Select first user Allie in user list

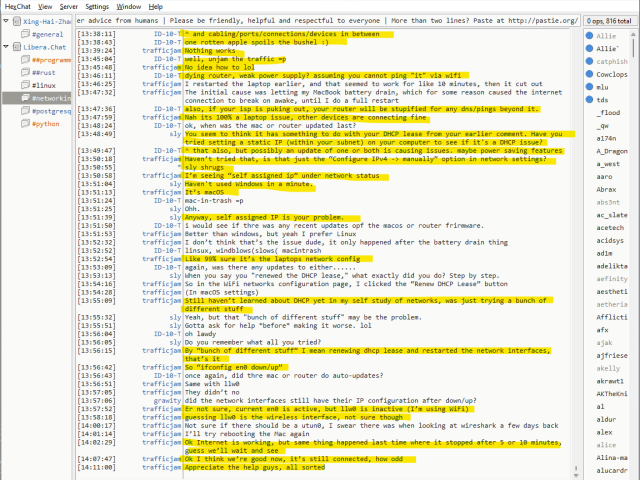(x=606, y=36)
